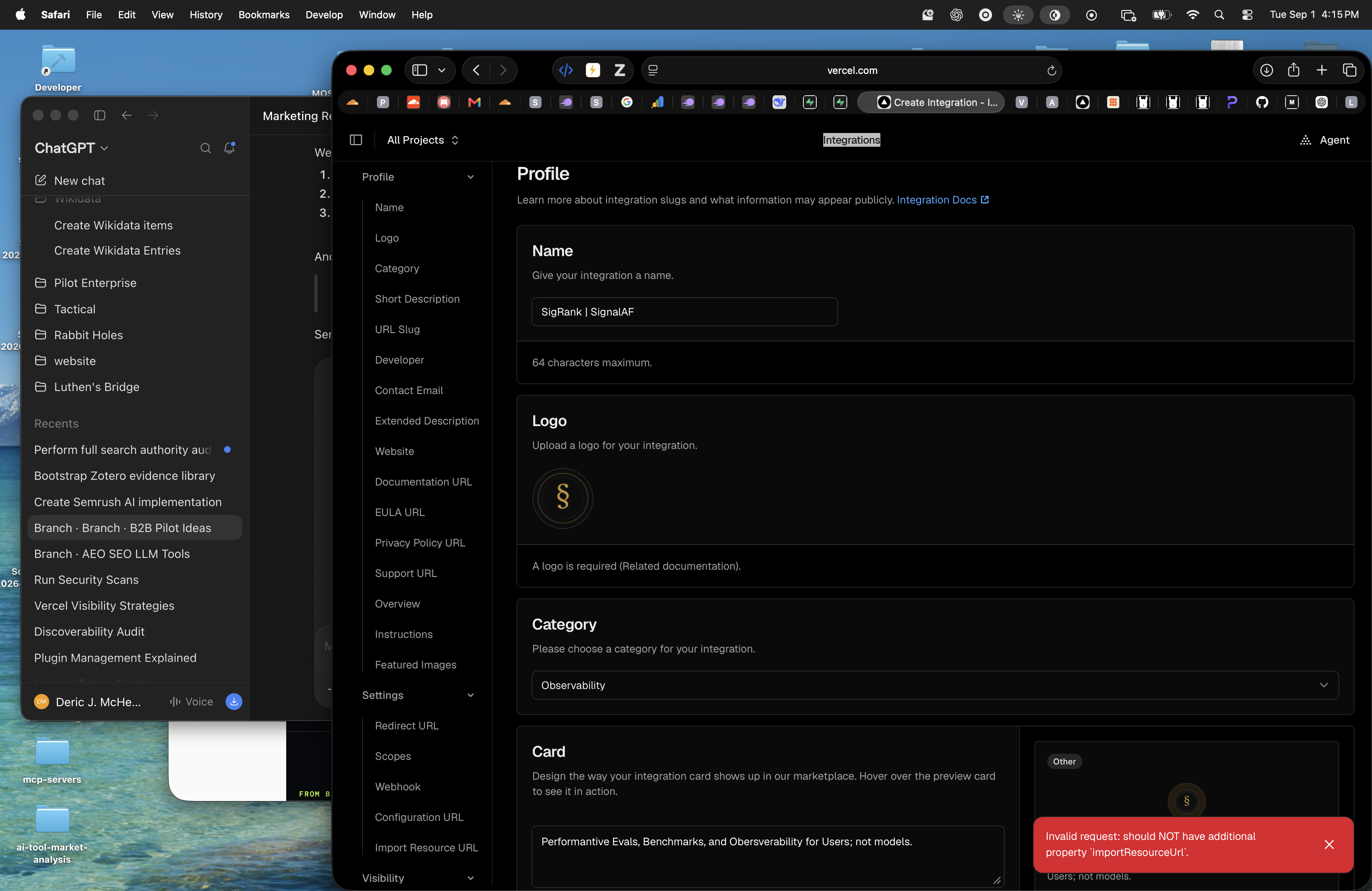Open the Run Security Scans chat
Screen dimensions: 1372x891
pyautogui.click(x=87, y=580)
